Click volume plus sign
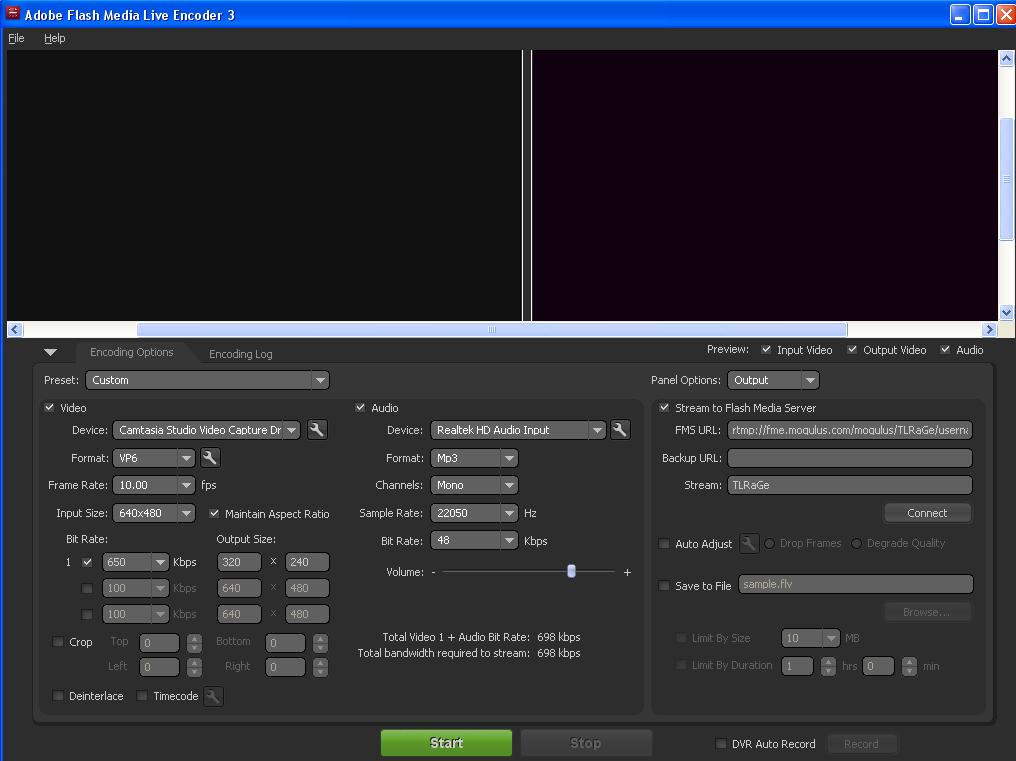Image resolution: width=1016 pixels, height=761 pixels. (627, 572)
